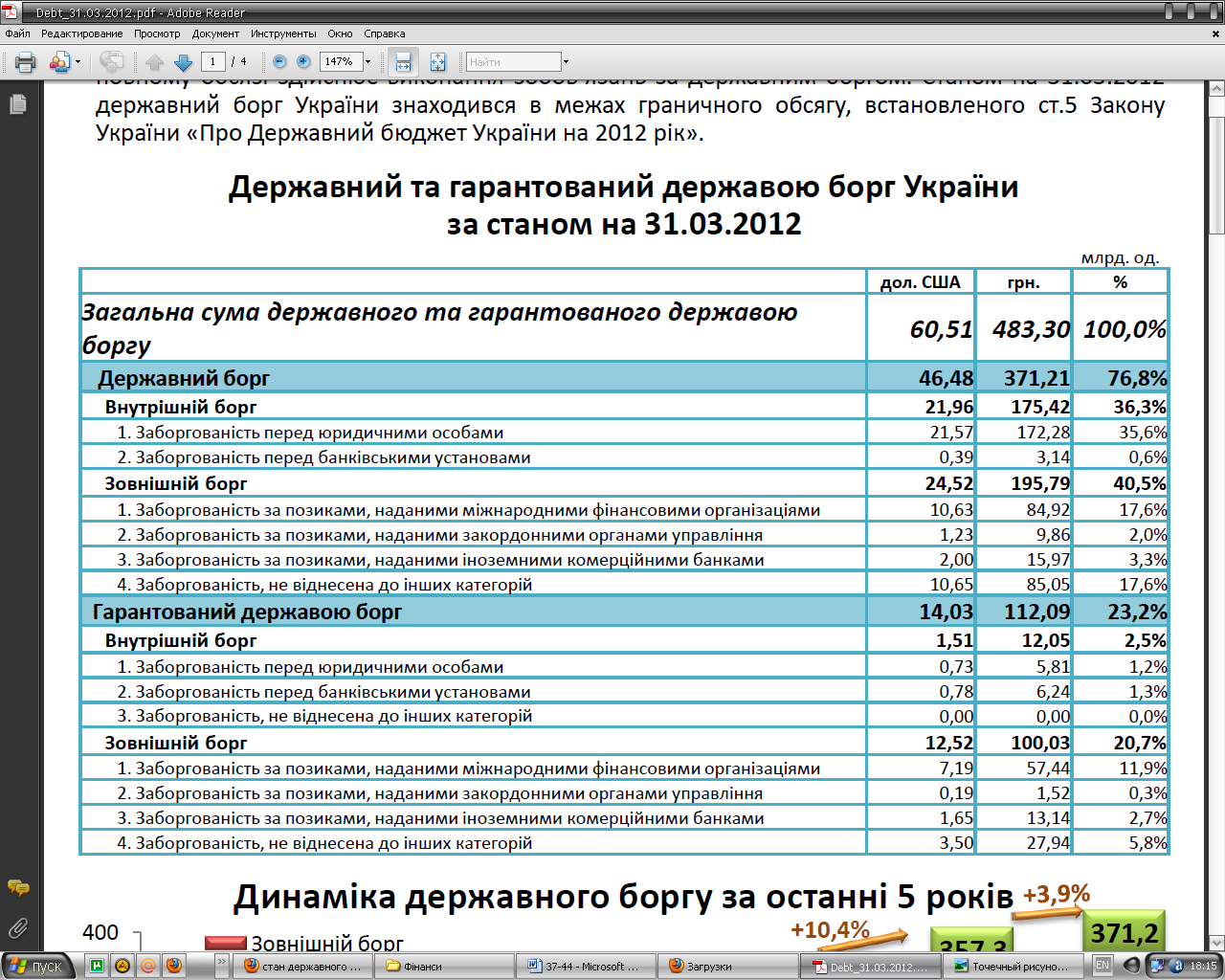Click the Adobe Reader title bar icon
The width and height of the screenshot is (1225, 980).
click(x=10, y=11)
